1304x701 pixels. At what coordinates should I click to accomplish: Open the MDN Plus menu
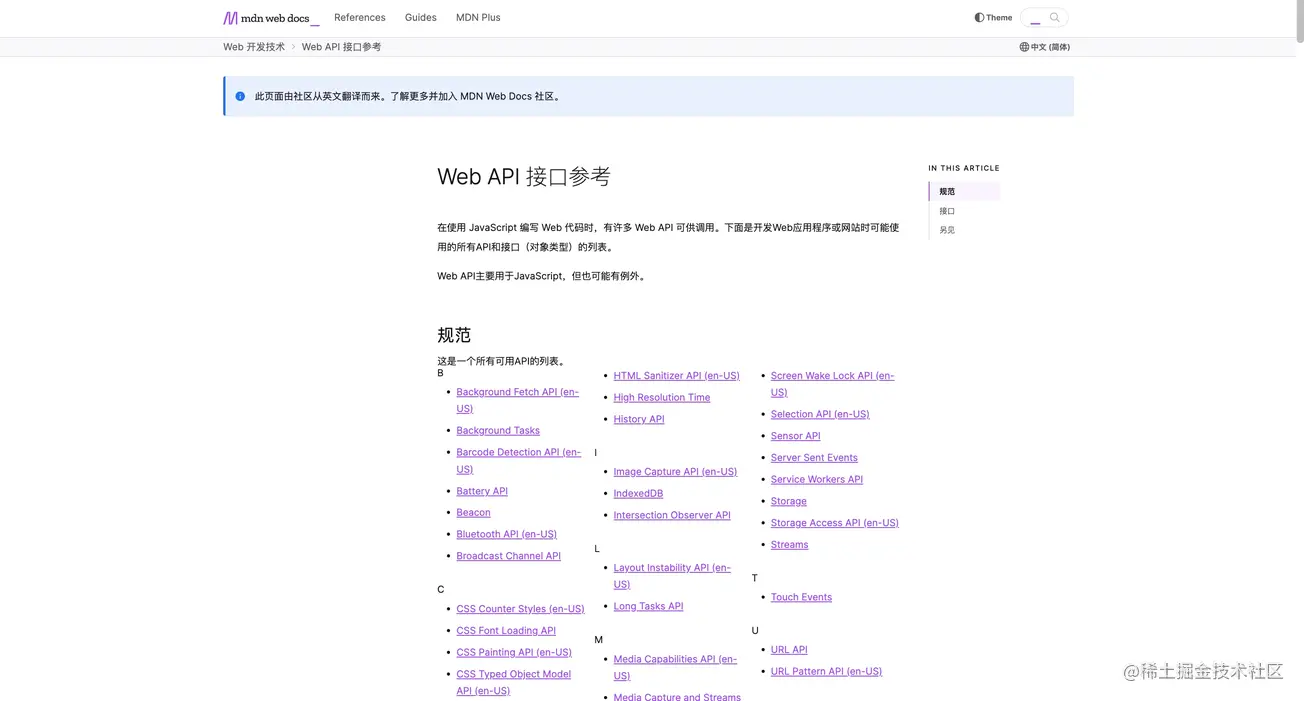coord(478,18)
